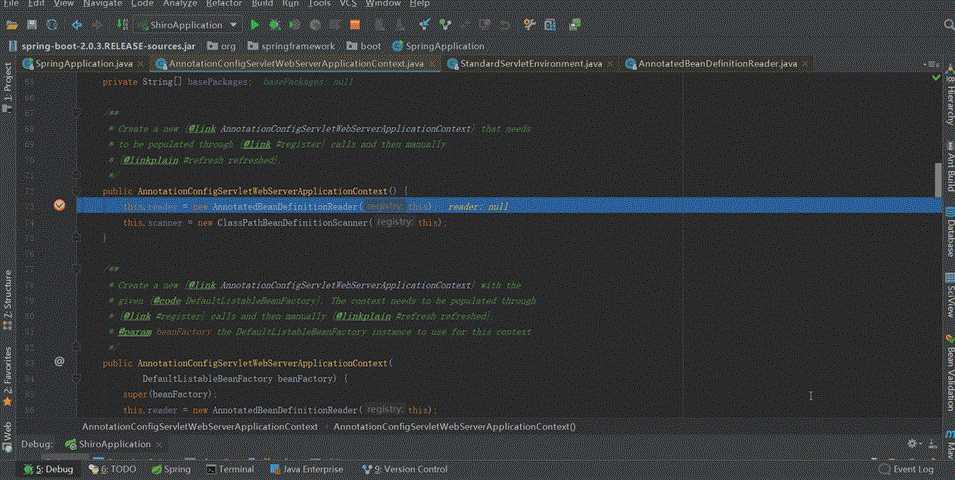Click the AnnotationConfigServletWebServerApplicationContext() method breadcrumb
955x480 pixels.
click(x=454, y=426)
